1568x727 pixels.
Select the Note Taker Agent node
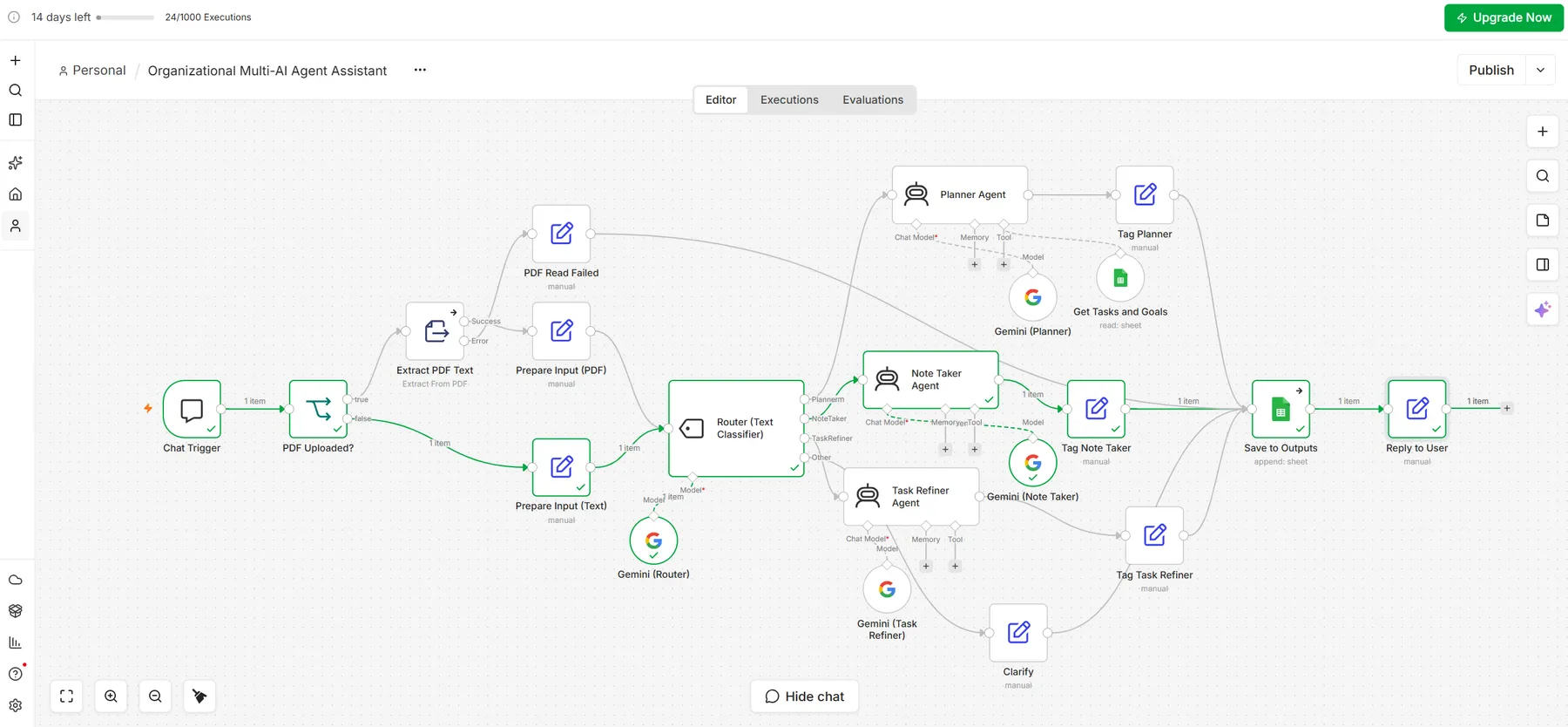tap(930, 379)
